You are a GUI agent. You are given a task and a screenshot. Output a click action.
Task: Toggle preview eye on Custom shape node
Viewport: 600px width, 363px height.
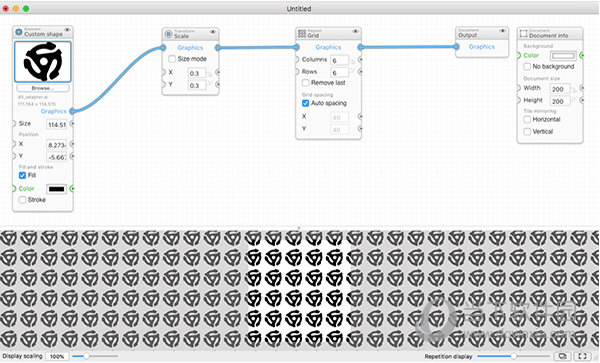tap(67, 30)
